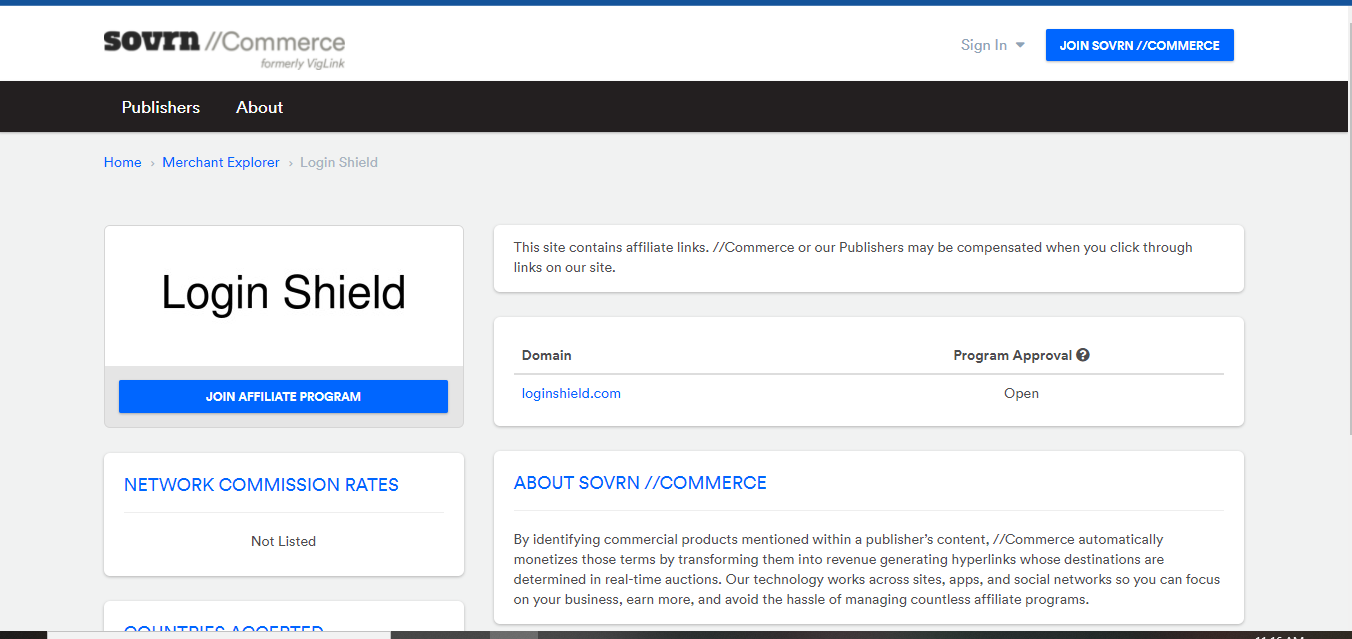Select the Network Commission Rates heading
This screenshot has height=639, width=1352.
[x=261, y=485]
